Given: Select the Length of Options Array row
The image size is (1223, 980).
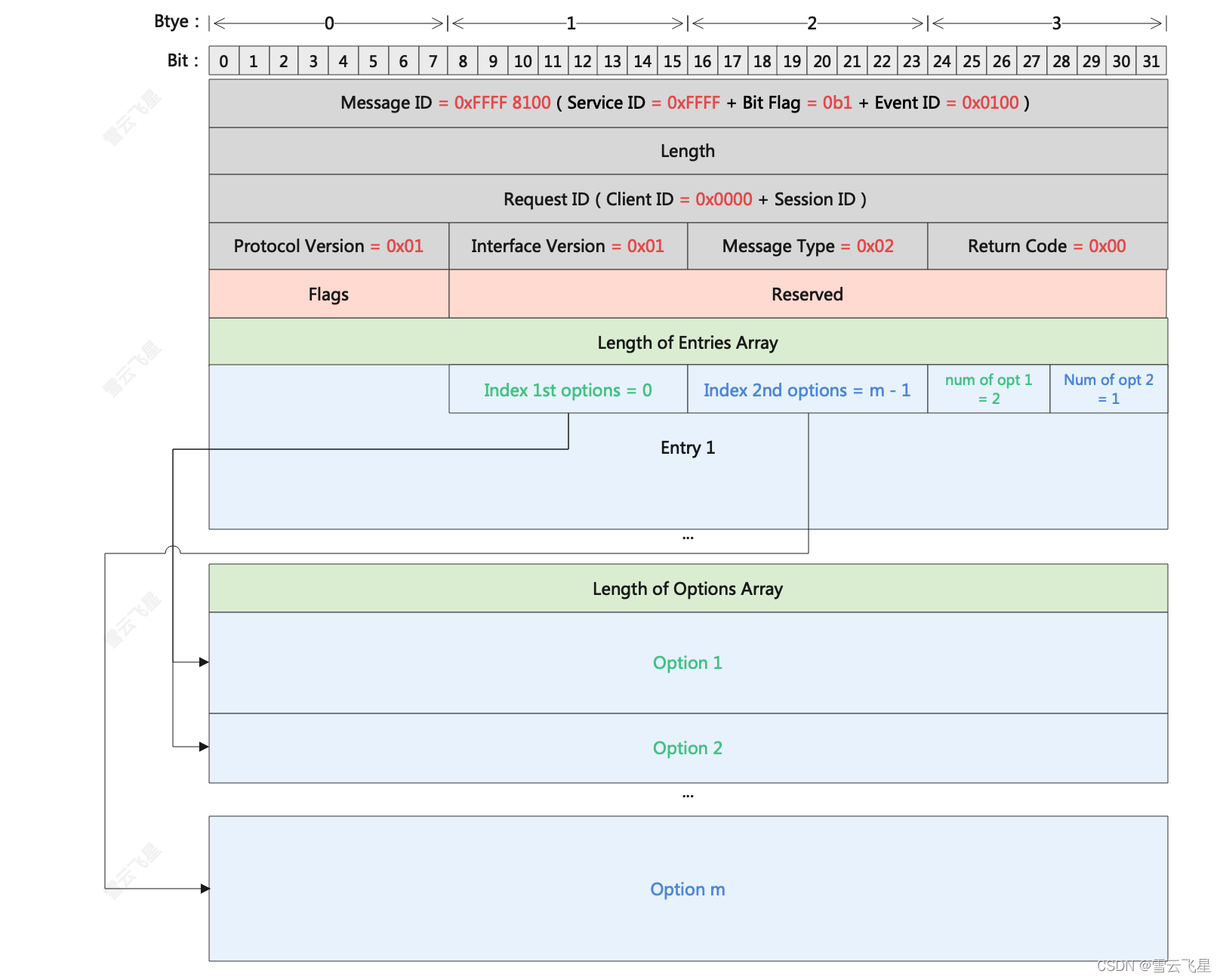Looking at the screenshot, I should 687,589.
